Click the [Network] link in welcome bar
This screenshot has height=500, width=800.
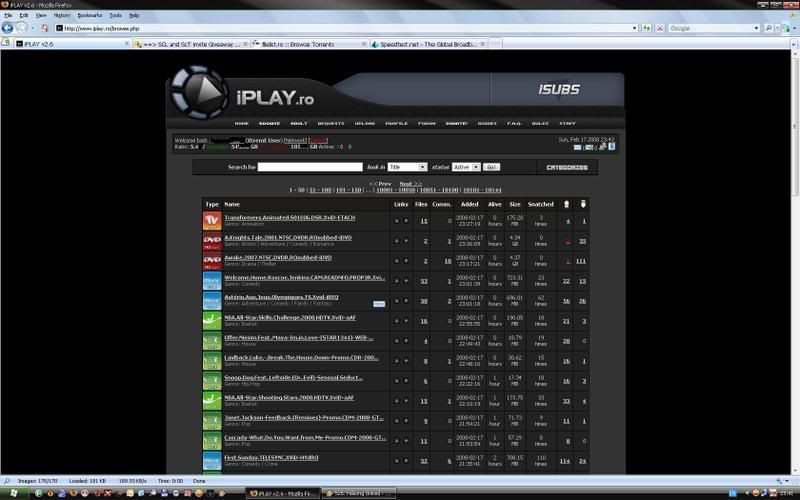295,140
